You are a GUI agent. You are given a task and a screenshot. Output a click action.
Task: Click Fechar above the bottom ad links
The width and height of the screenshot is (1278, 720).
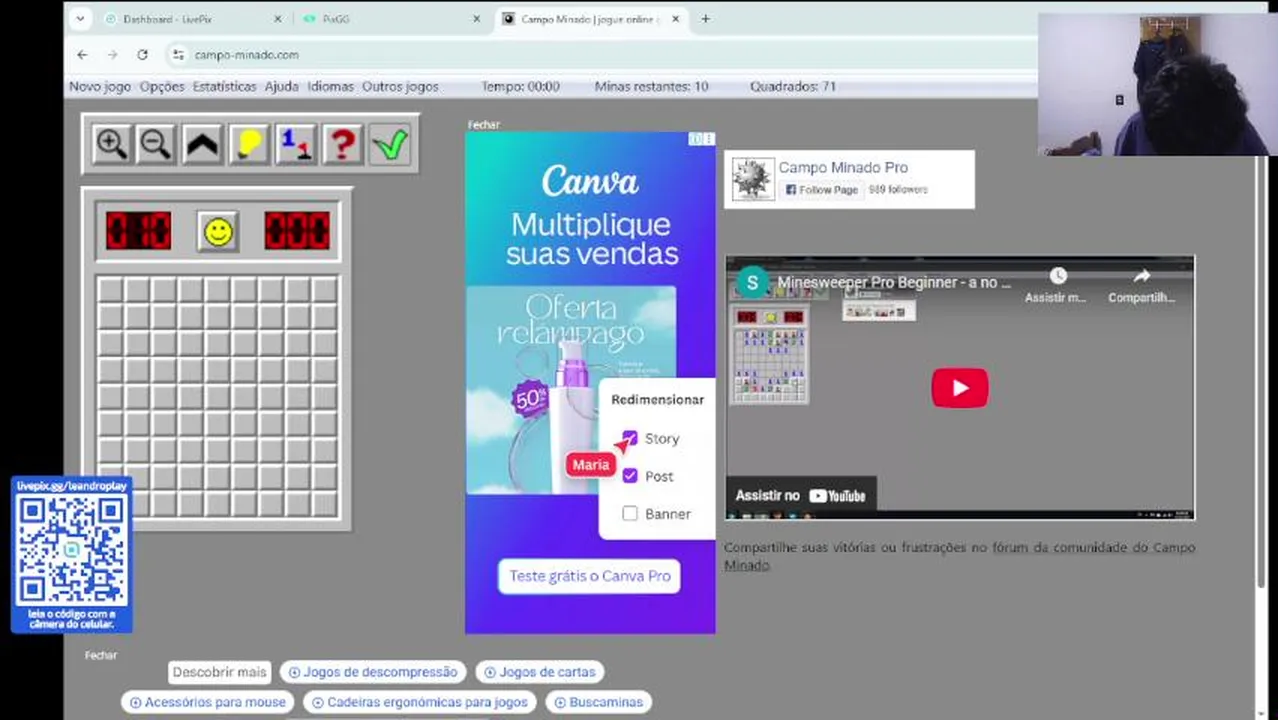pyautogui.click(x=101, y=655)
